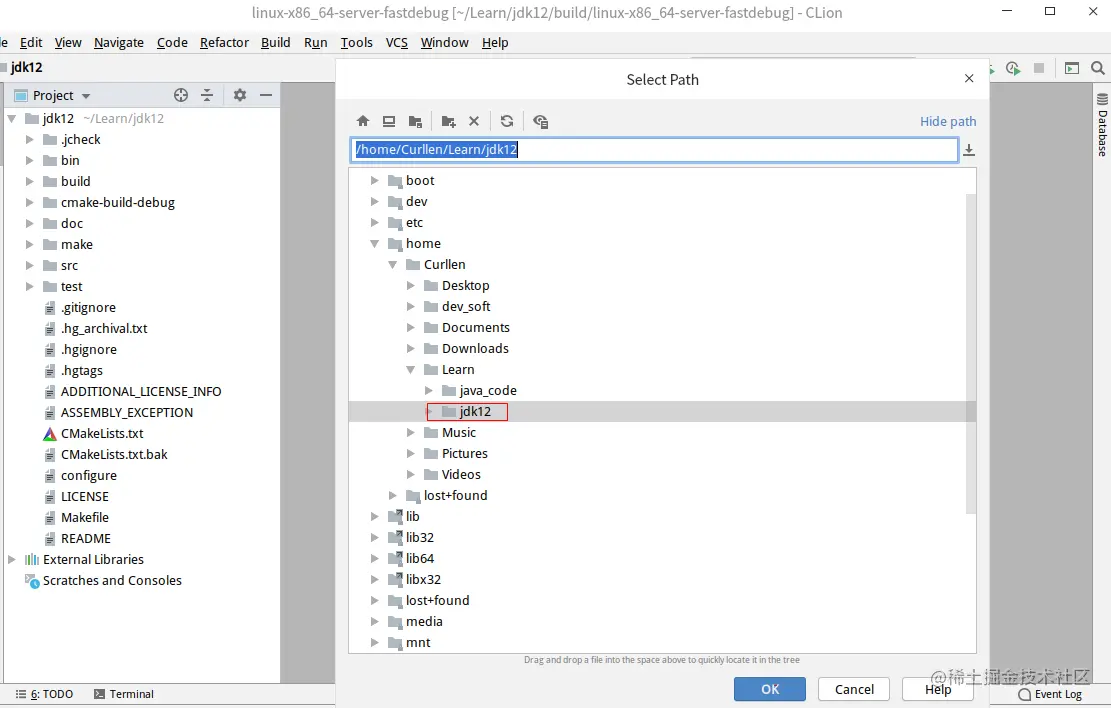Screen dimensions: 1111x708
Task: Delete selected item icon in Select Path
Action: [474, 121]
